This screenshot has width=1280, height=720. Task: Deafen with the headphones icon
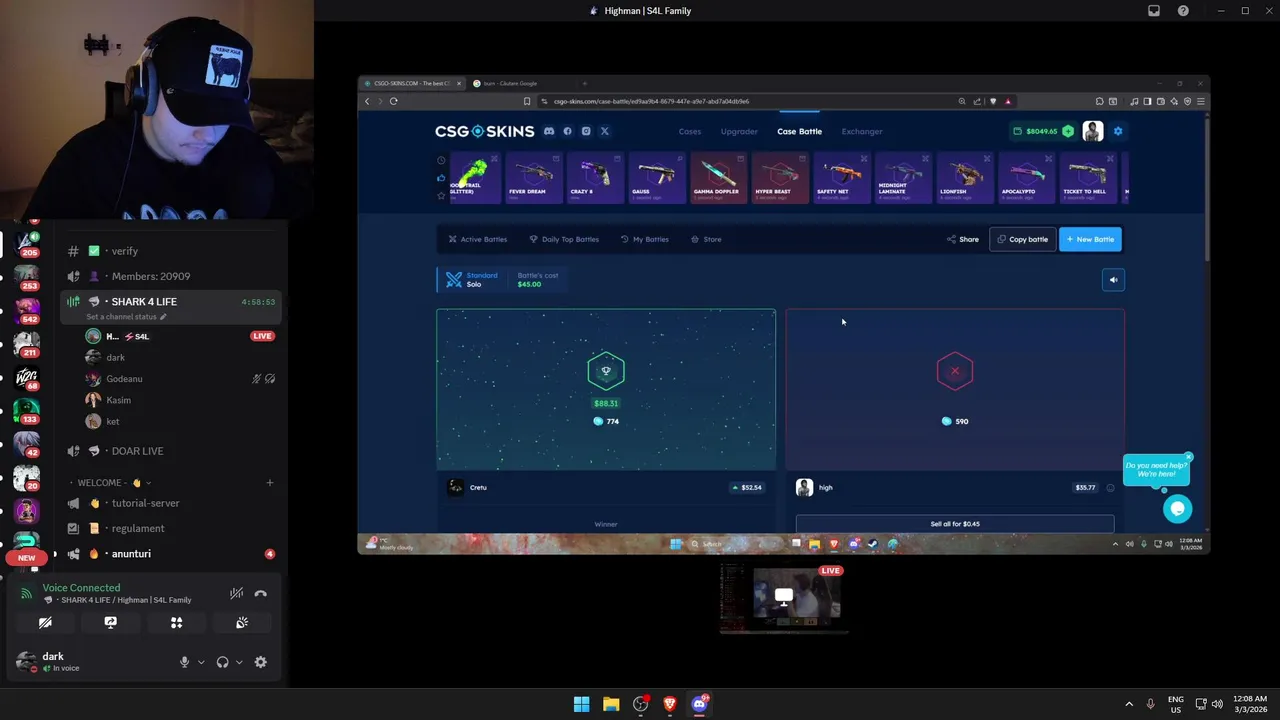tap(222, 662)
